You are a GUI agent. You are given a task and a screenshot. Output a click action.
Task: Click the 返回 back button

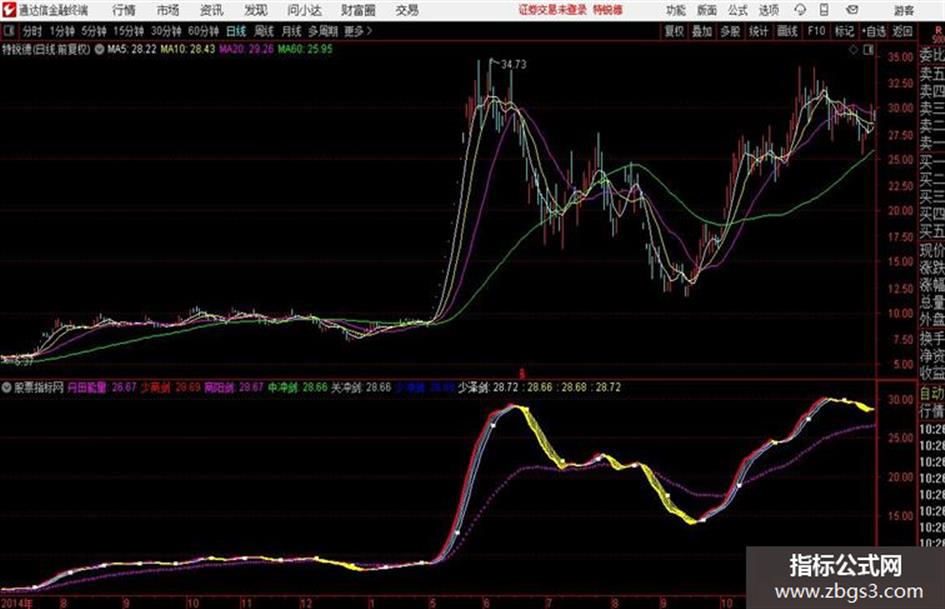(902, 31)
